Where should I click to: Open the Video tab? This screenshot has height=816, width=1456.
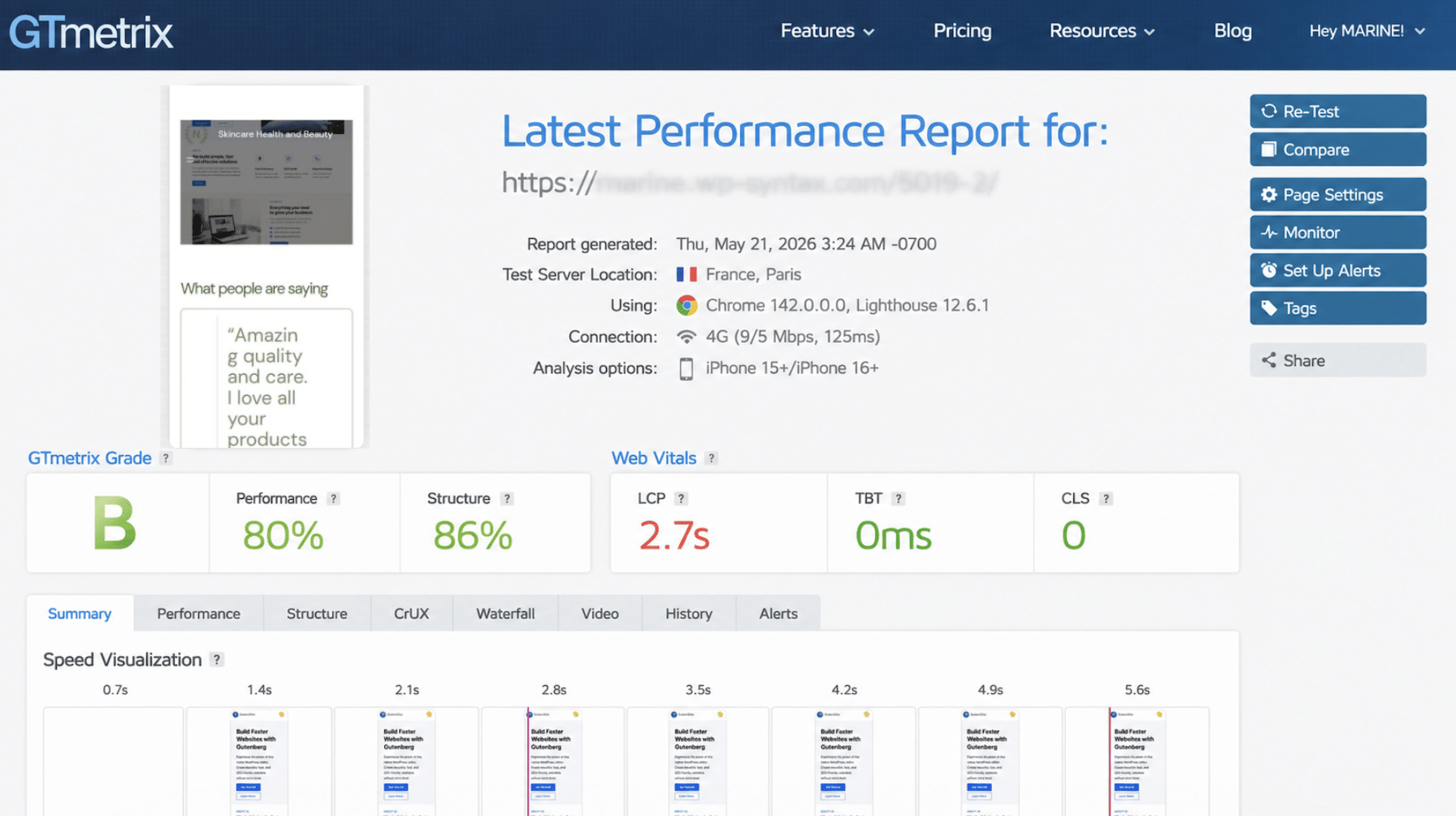point(600,614)
